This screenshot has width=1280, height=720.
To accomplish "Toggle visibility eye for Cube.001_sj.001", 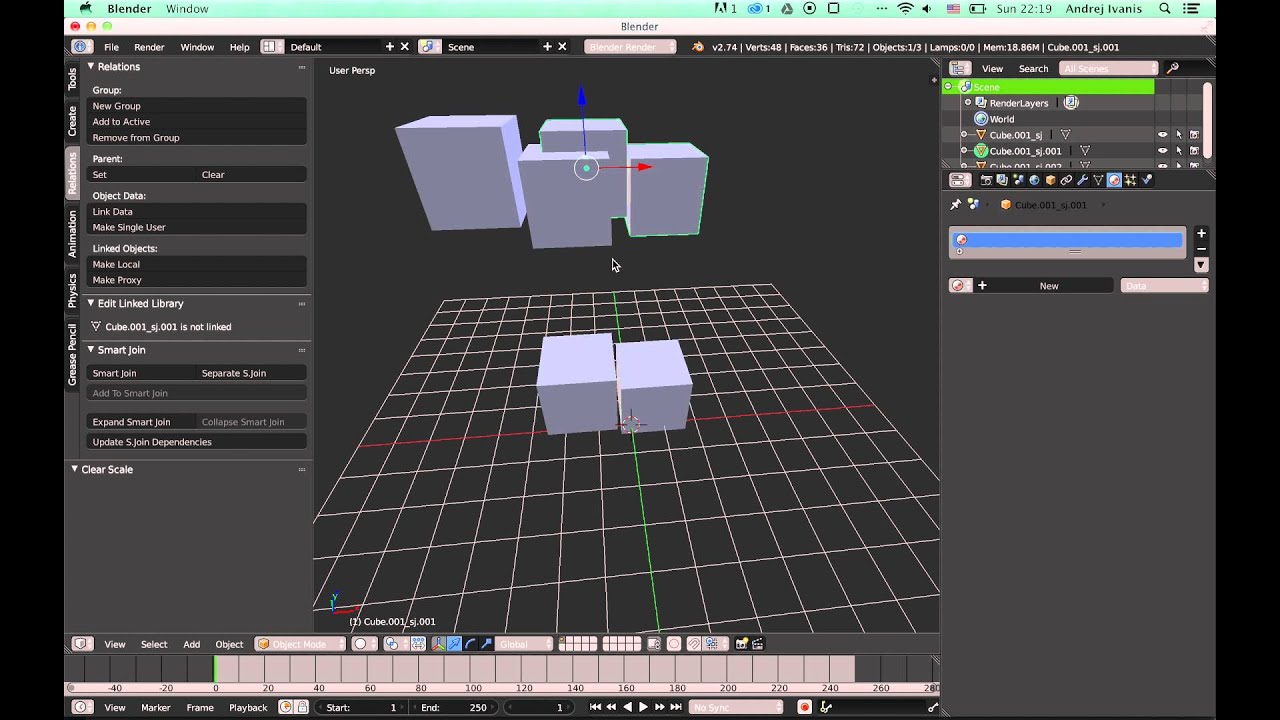I will click(x=1162, y=151).
